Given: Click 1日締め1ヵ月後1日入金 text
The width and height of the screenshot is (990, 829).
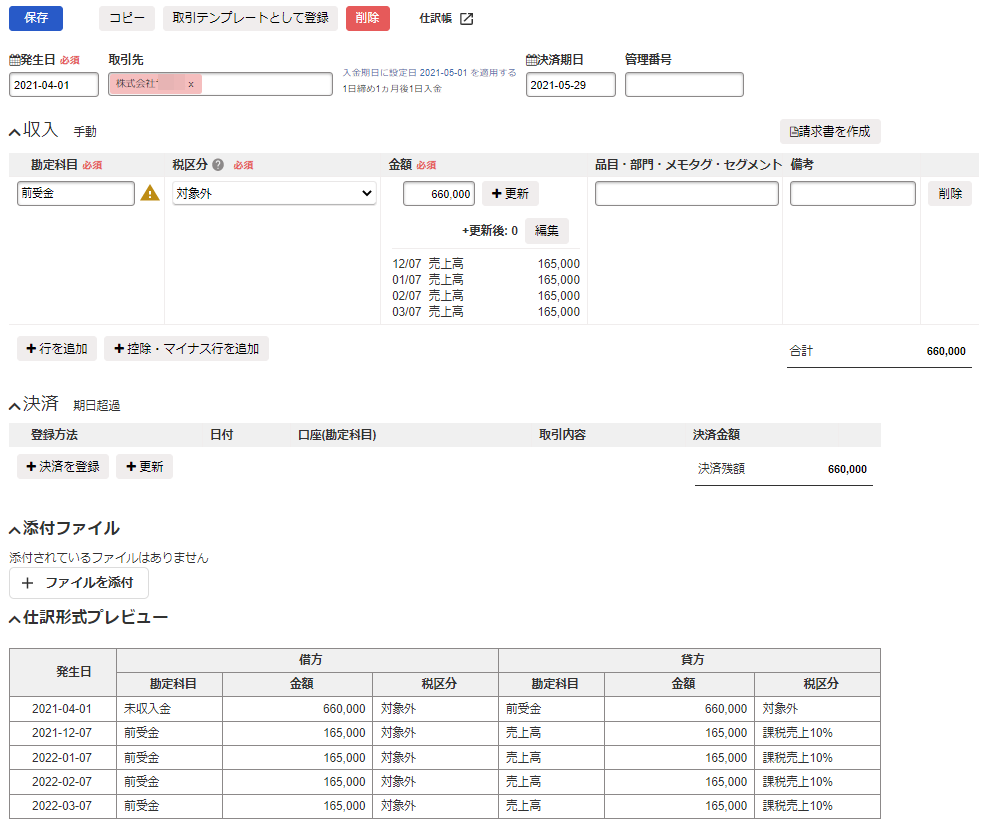Looking at the screenshot, I should point(392,89).
